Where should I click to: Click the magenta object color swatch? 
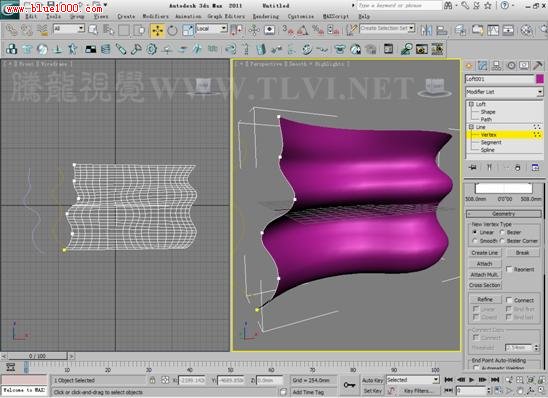coord(540,79)
